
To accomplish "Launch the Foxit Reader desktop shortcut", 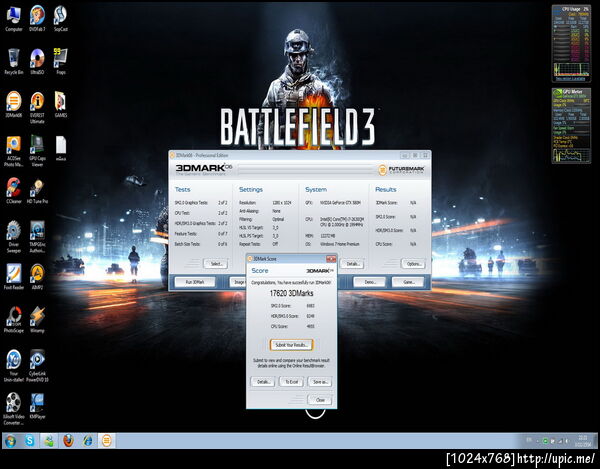I will pyautogui.click(x=14, y=277).
